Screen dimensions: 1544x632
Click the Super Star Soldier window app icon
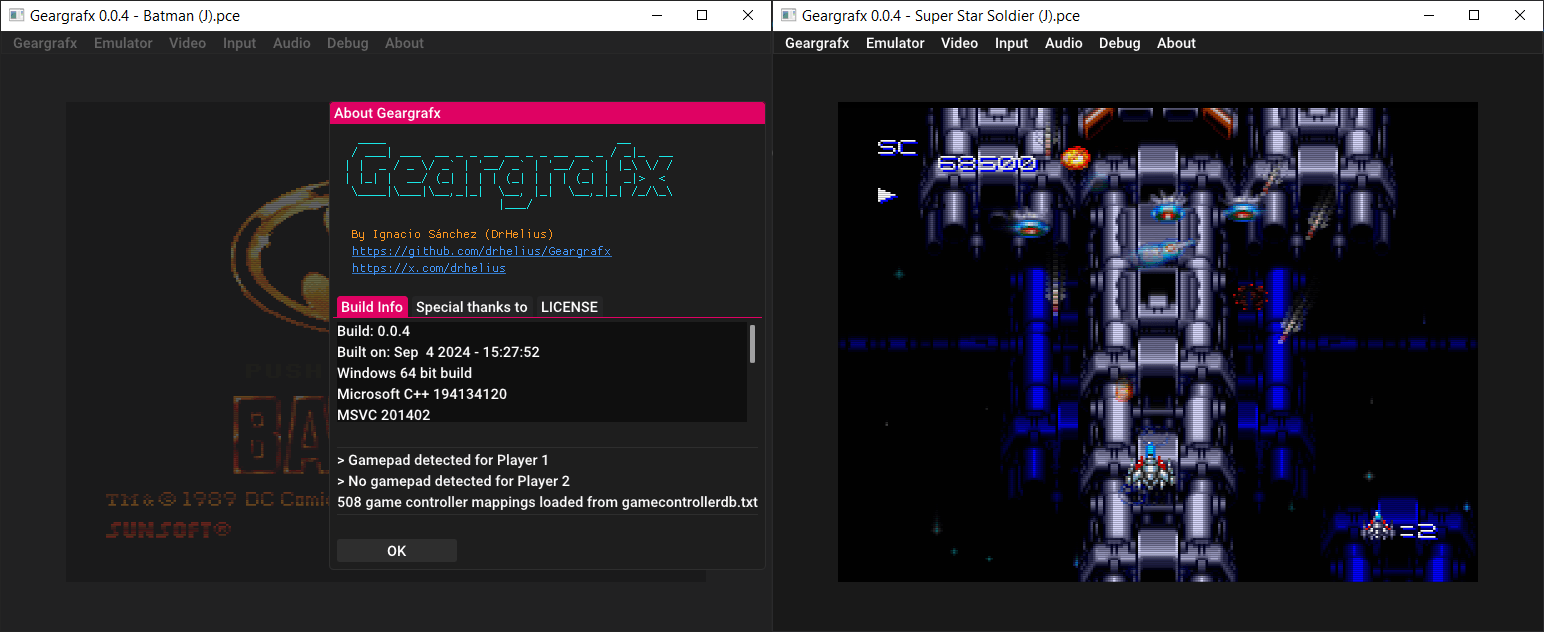click(x=788, y=15)
